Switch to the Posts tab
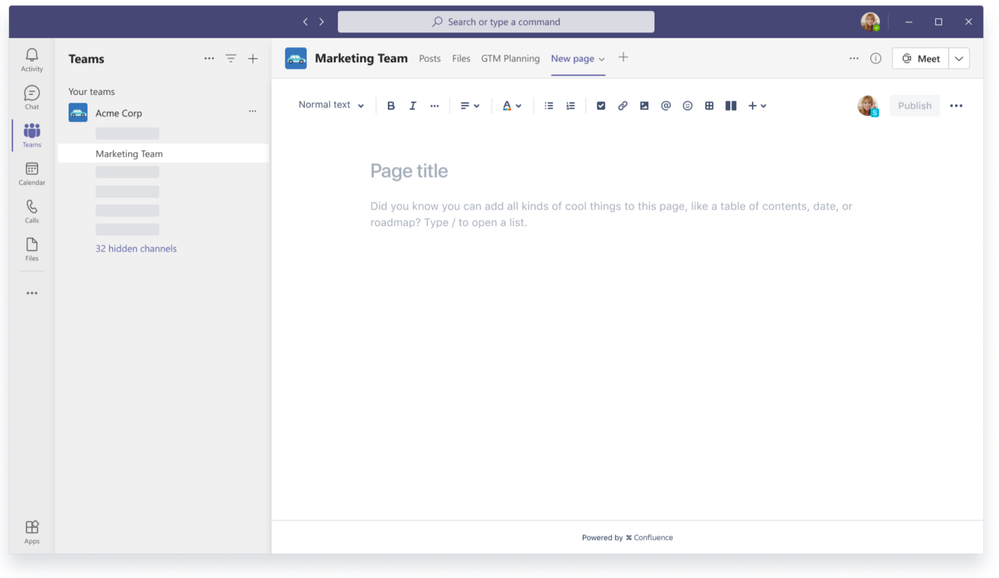The width and height of the screenshot is (999, 578). (429, 59)
